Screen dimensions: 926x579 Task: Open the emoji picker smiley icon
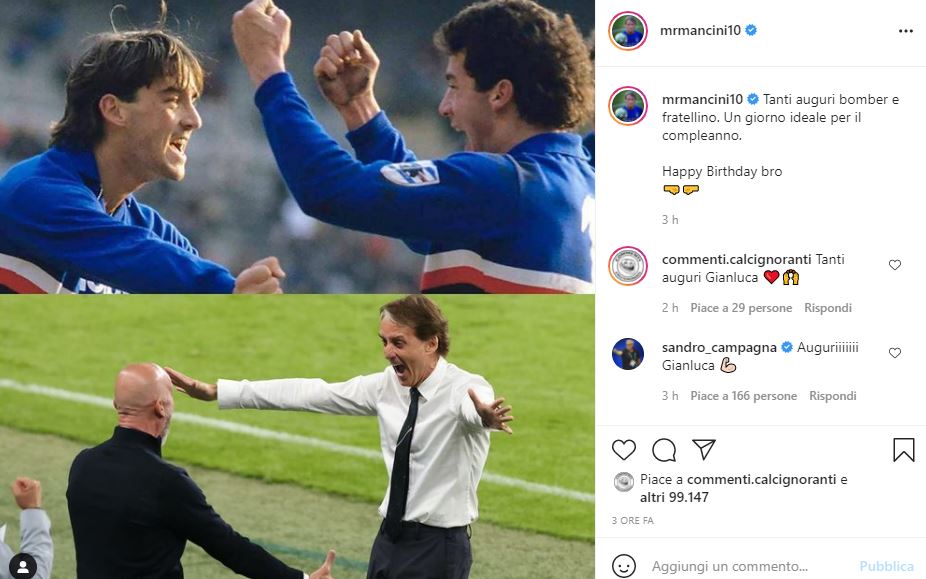(624, 566)
